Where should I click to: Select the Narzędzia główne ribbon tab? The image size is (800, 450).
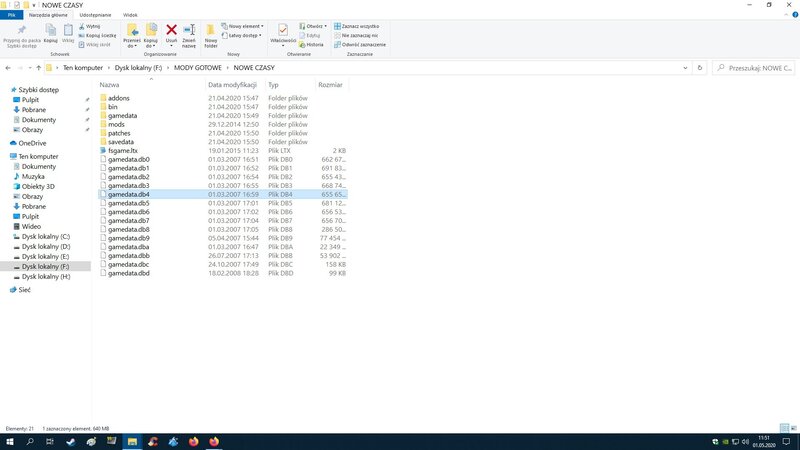(x=48, y=15)
